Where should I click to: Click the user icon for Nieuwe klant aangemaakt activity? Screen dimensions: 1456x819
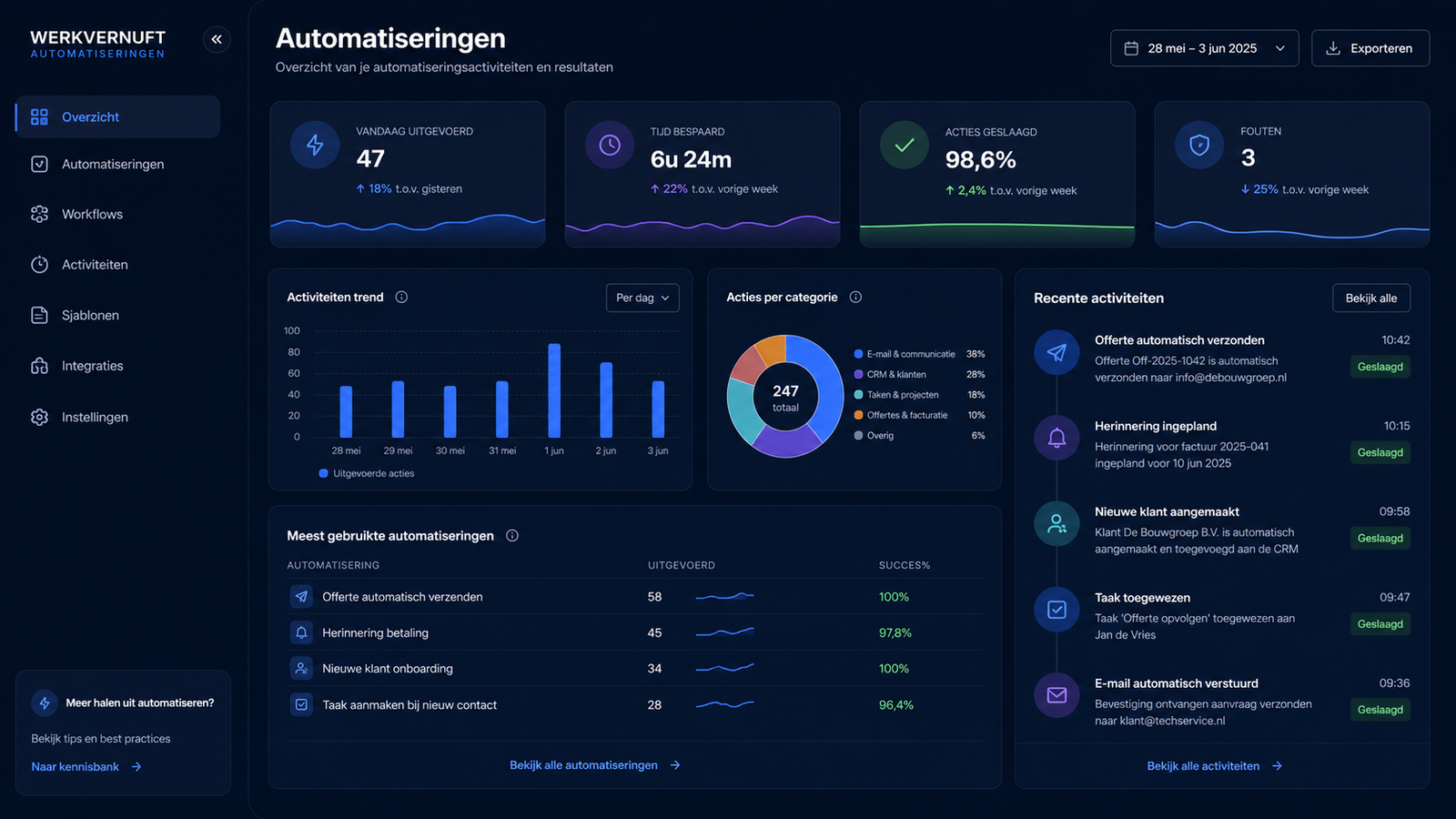[x=1057, y=523]
